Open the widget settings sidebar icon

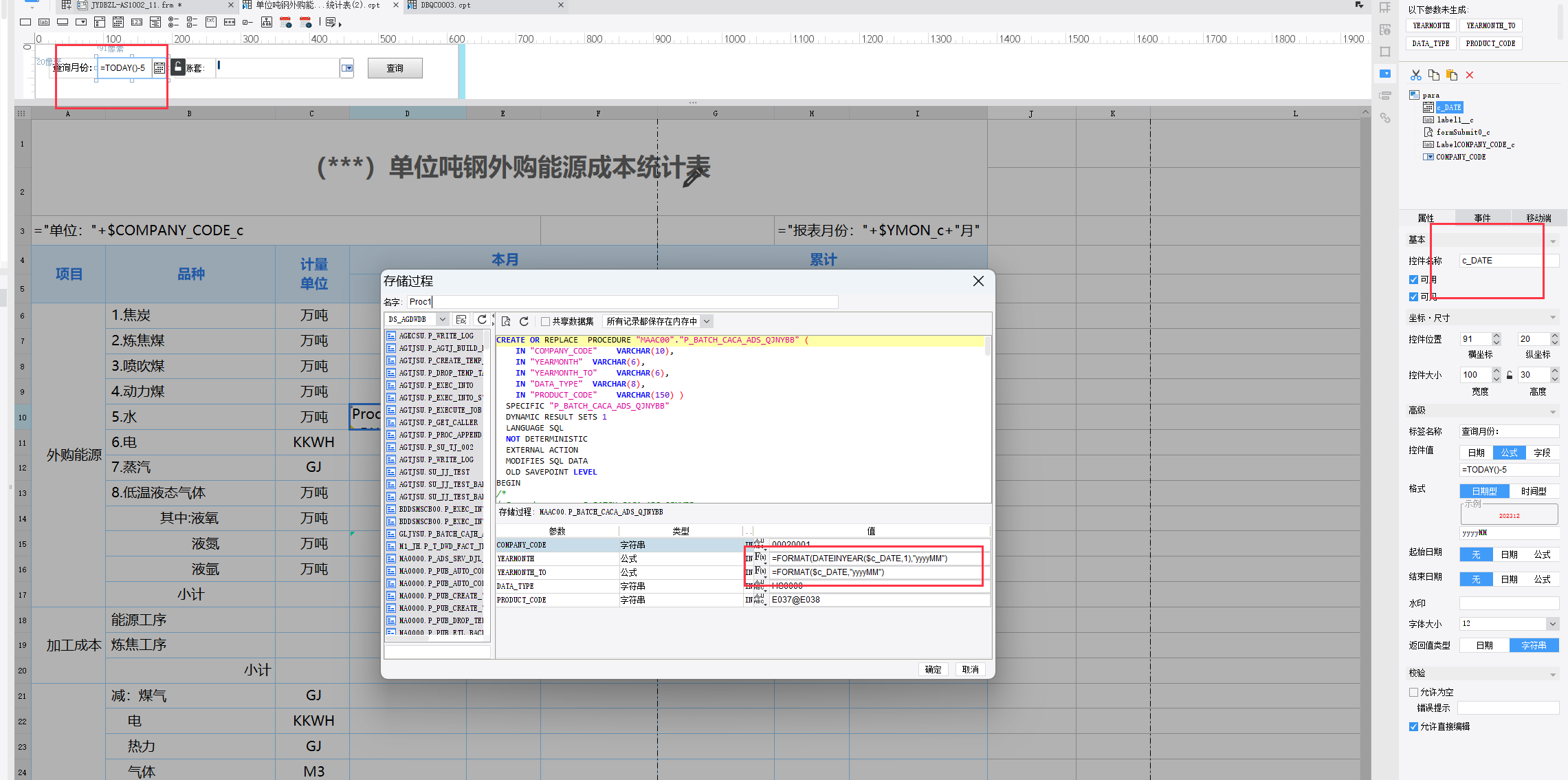[1385, 74]
